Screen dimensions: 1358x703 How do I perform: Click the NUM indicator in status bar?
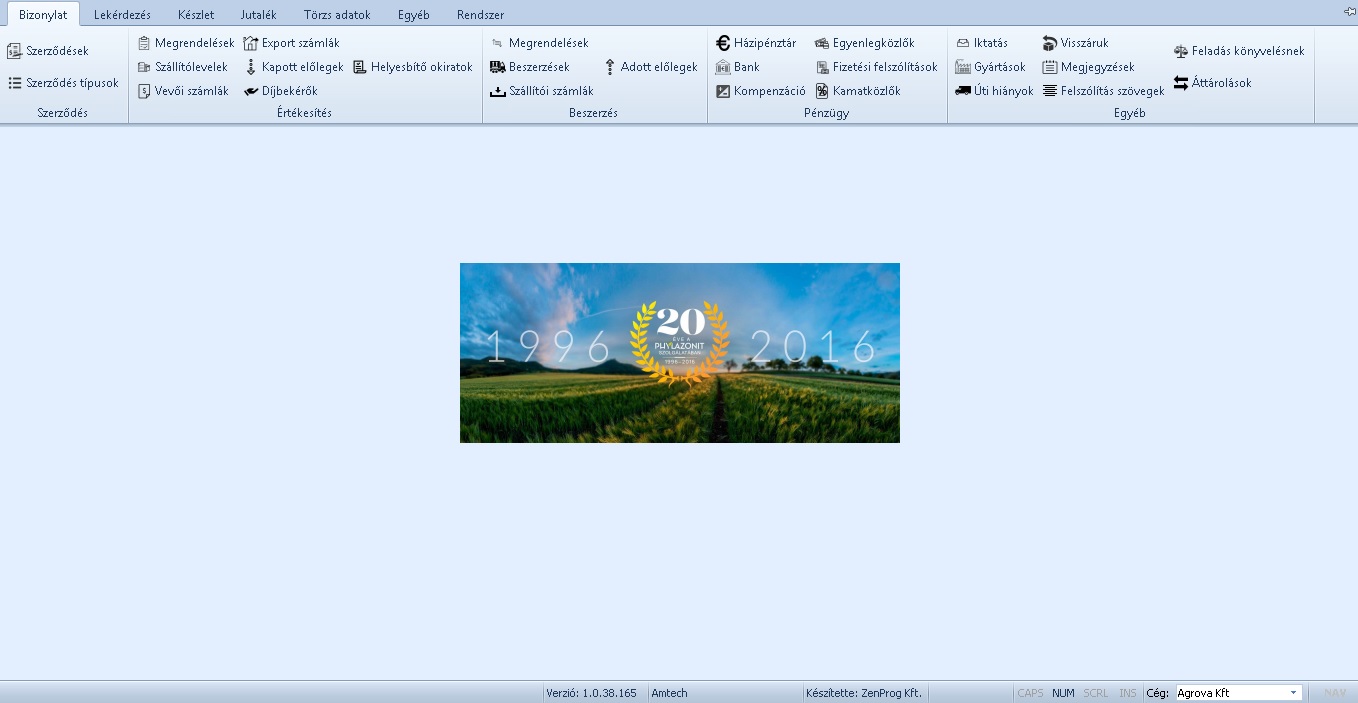(1063, 693)
